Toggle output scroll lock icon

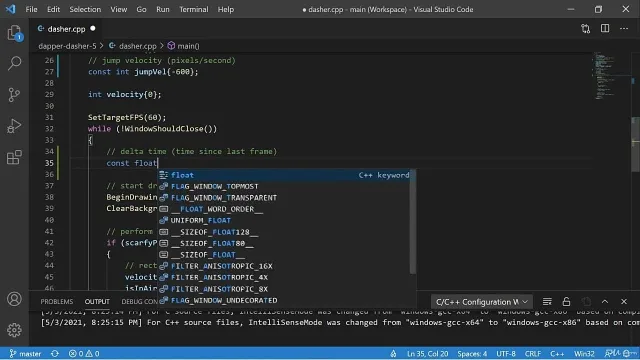[566, 302]
